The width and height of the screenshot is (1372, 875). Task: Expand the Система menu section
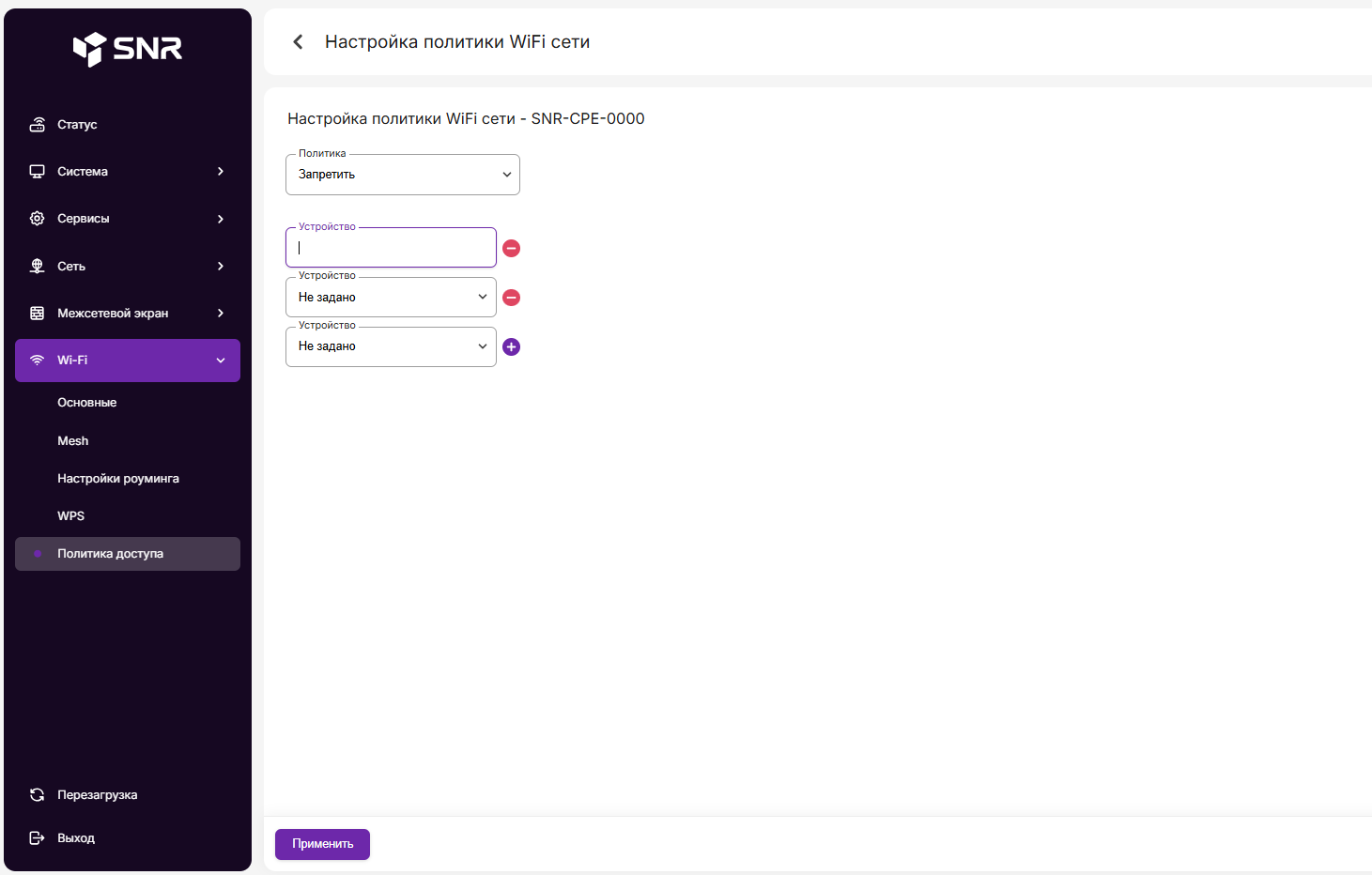[128, 172]
